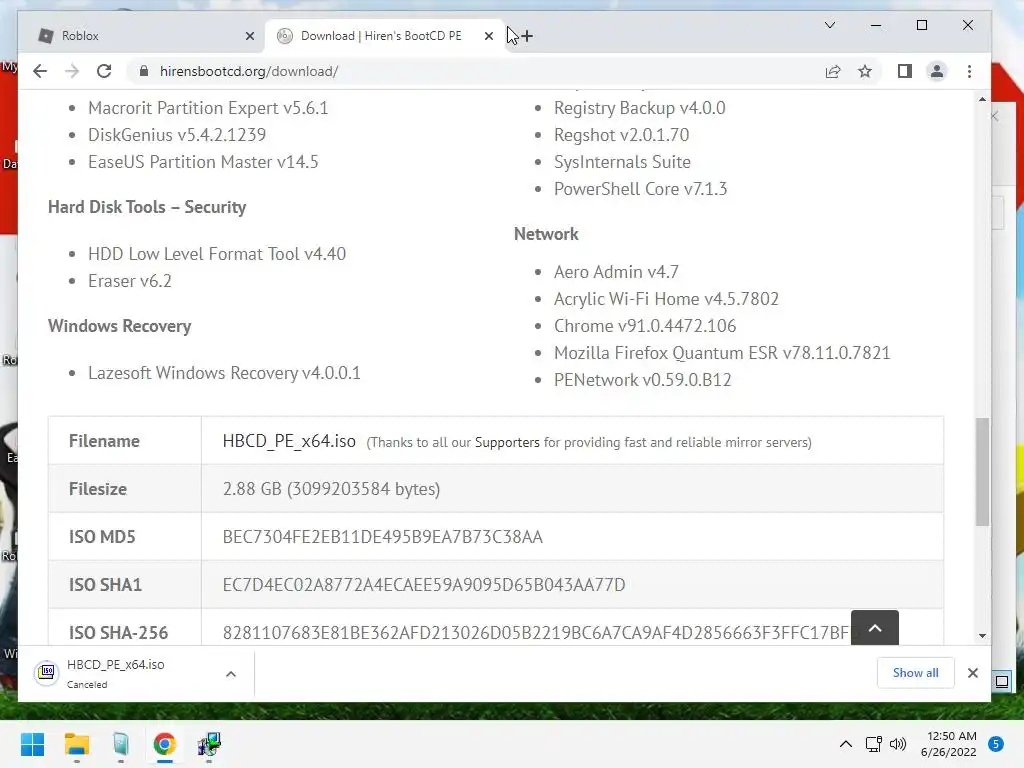1024x768 pixels.
Task: Close the downloads bar
Action: [972, 673]
